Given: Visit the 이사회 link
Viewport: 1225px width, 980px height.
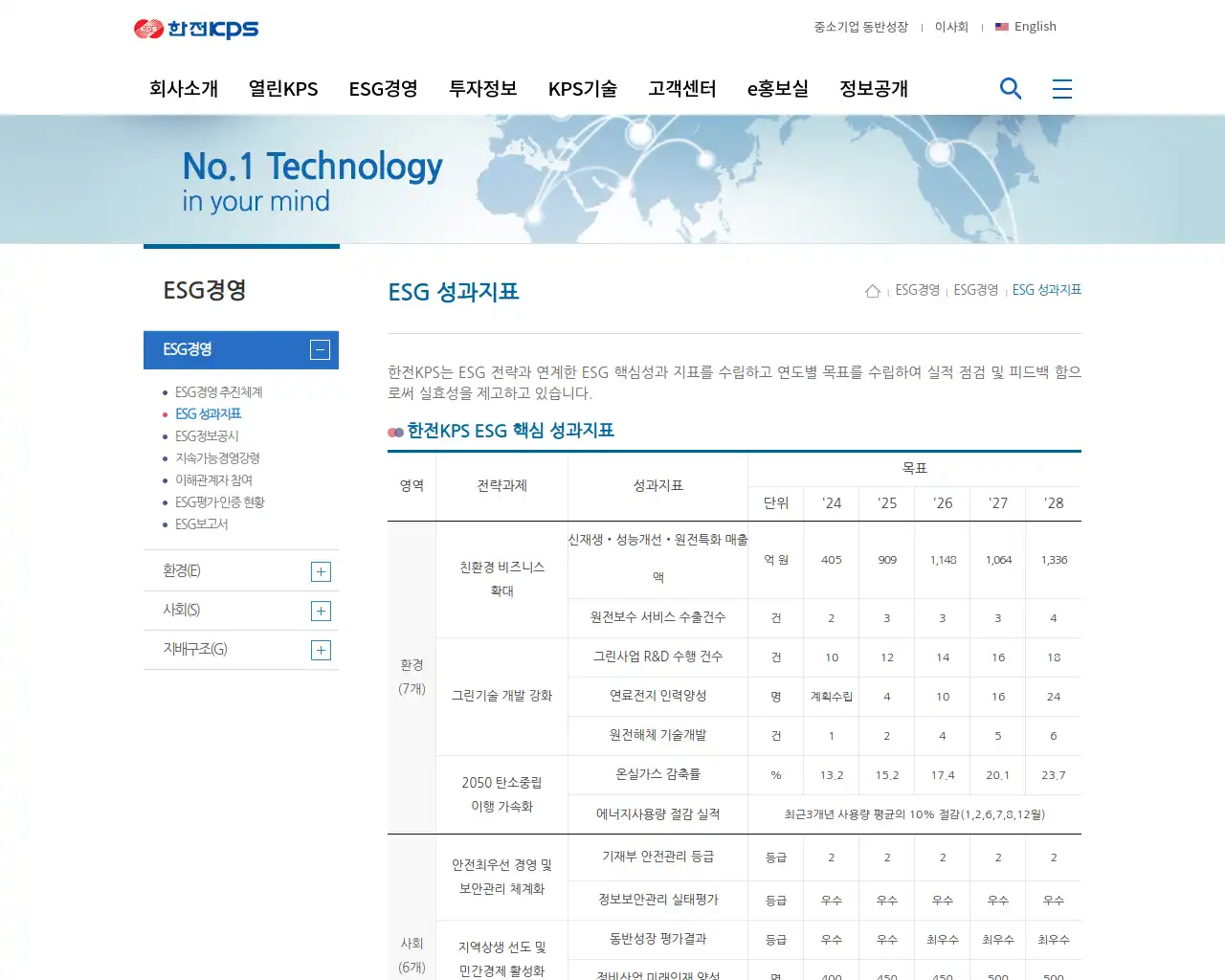Looking at the screenshot, I should [x=951, y=27].
